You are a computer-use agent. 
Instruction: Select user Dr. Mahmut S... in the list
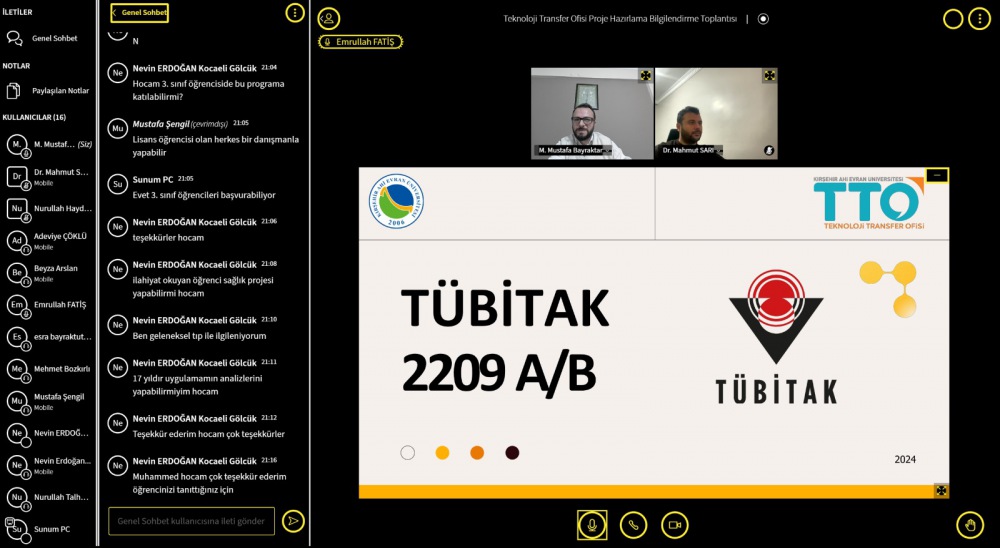click(49, 177)
